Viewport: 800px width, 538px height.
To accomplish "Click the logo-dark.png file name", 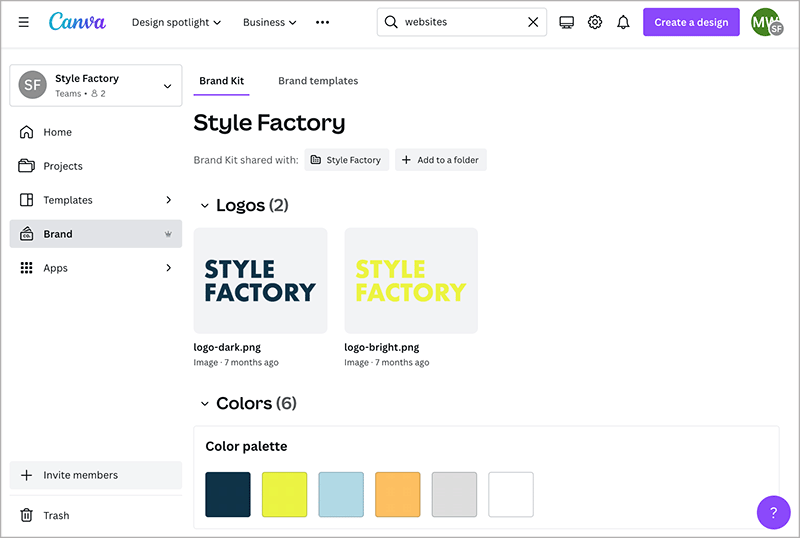I will (227, 347).
